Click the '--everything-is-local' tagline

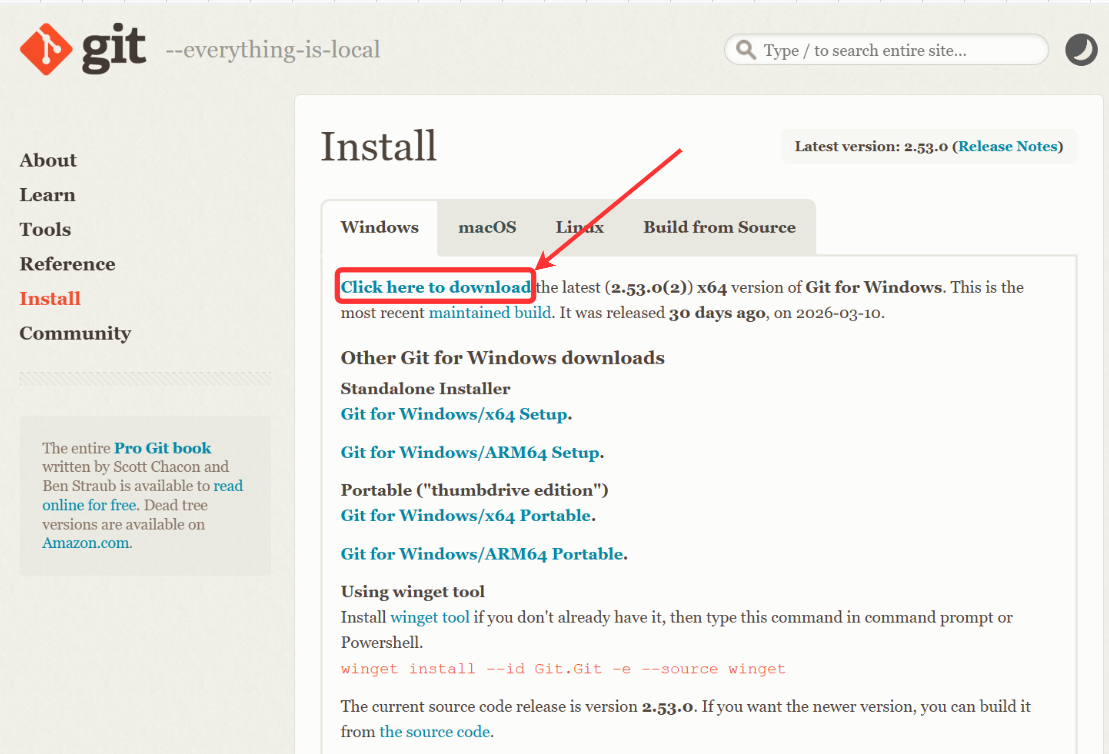point(273,50)
